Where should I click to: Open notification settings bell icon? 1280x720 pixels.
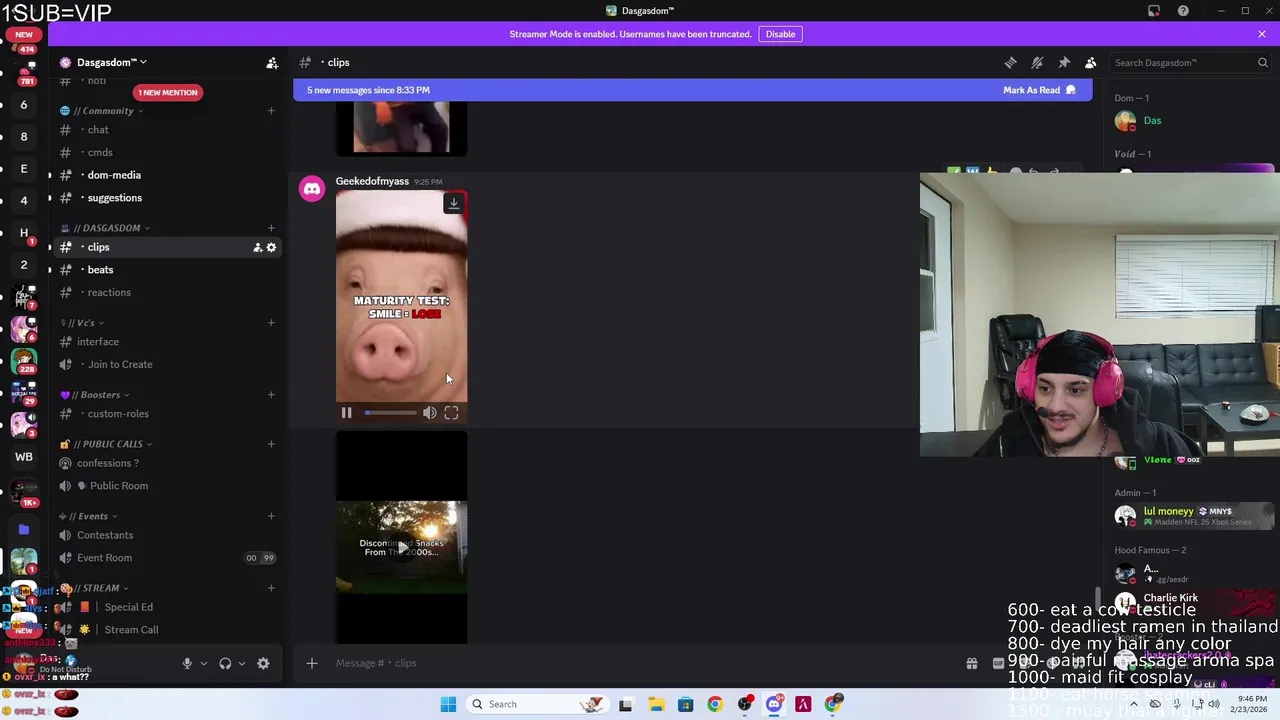[x=1037, y=63]
